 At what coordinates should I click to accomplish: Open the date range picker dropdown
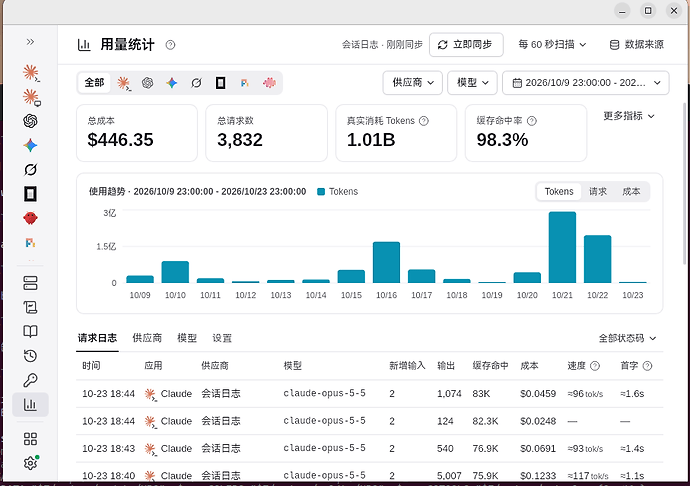[586, 83]
